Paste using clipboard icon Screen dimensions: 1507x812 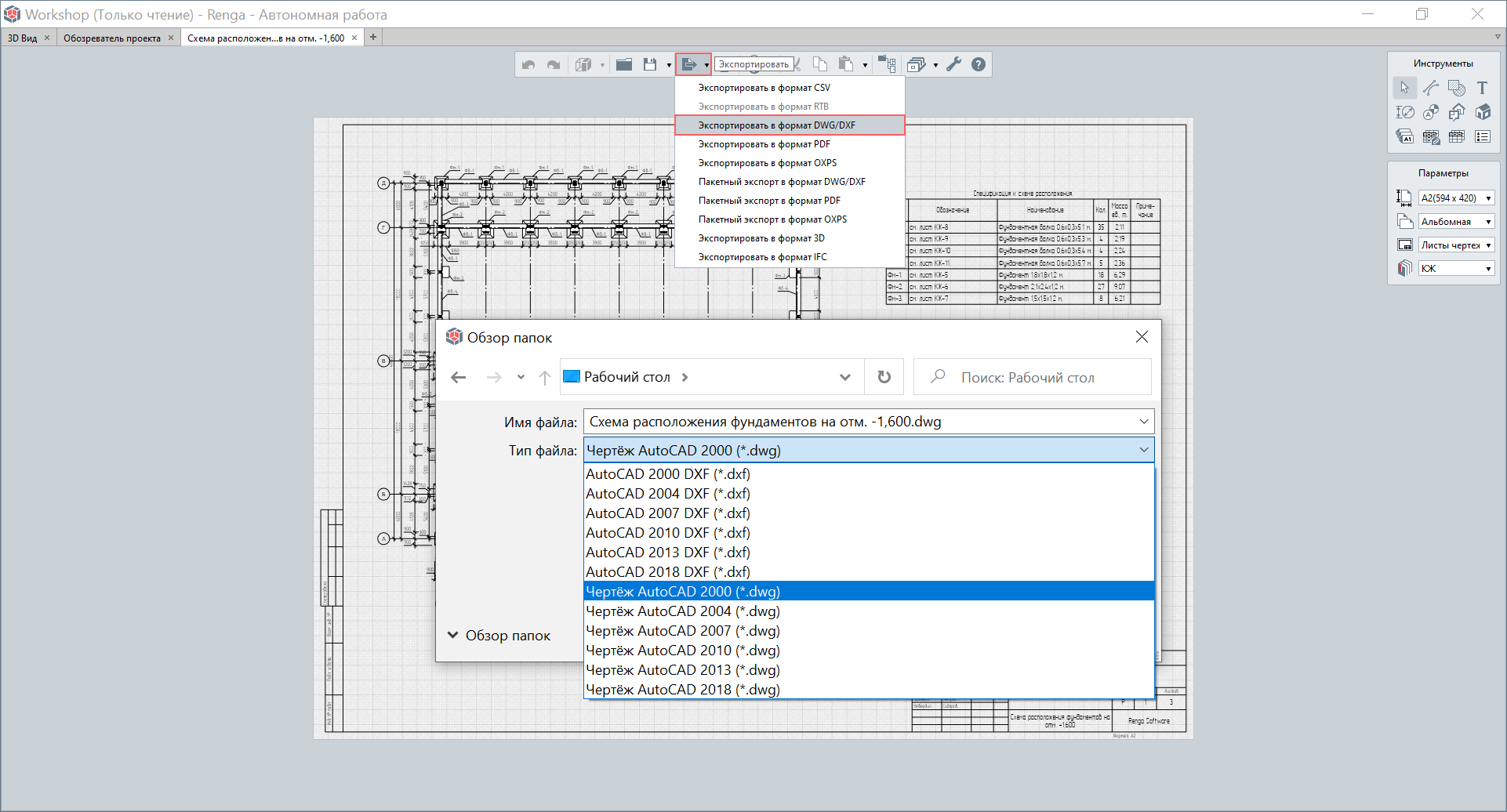tap(845, 64)
